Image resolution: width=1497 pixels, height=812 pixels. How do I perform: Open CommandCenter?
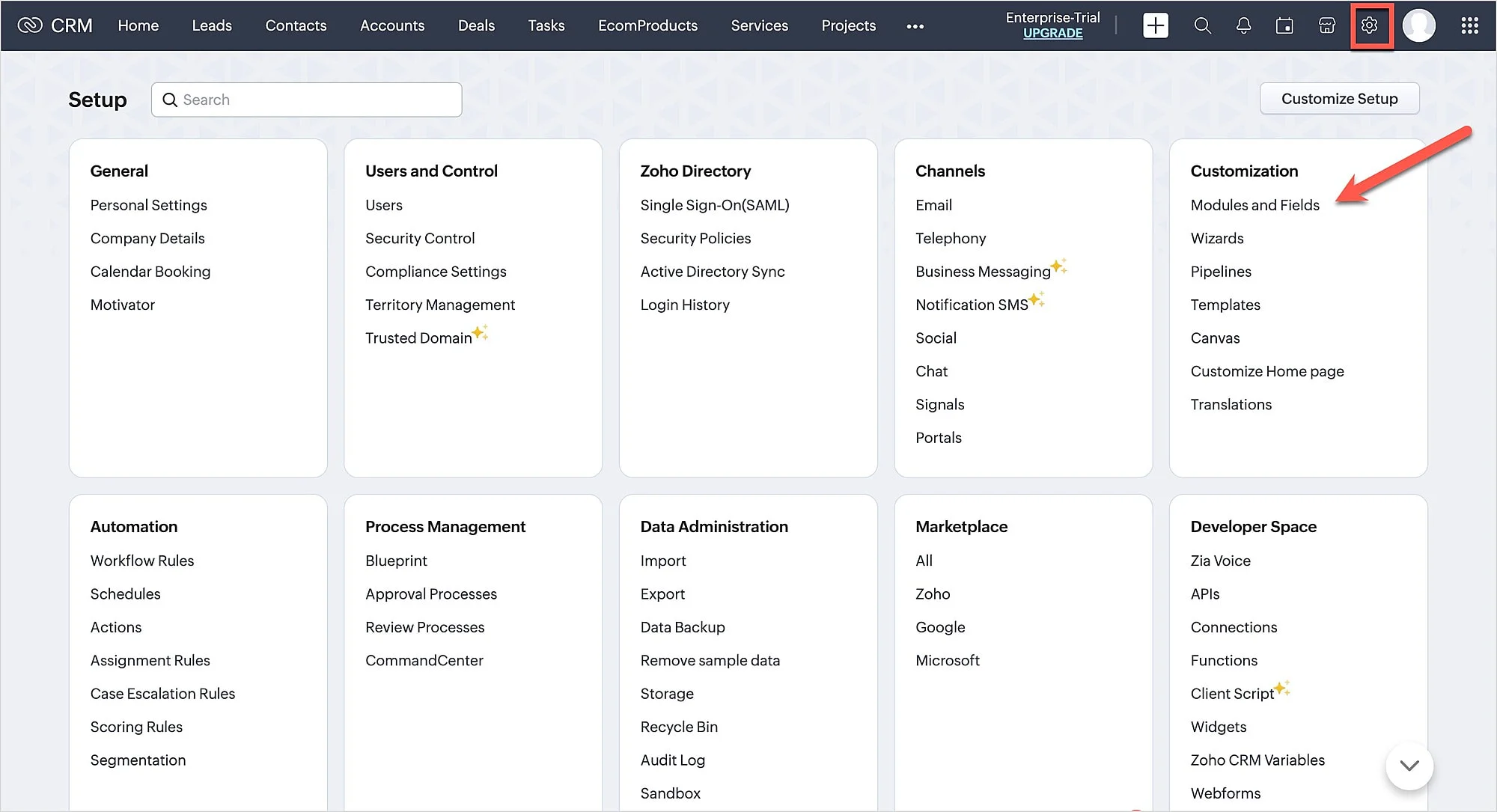point(424,661)
